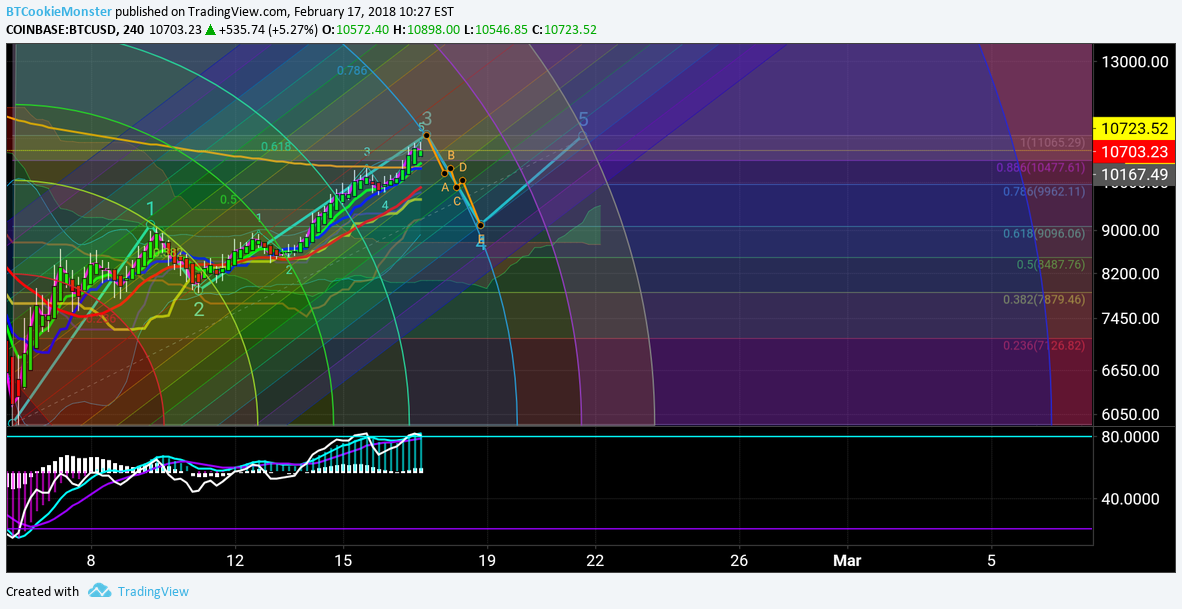Click the yellow 10723.52 price tag on the axis
Screen dimensions: 1182x609
tap(1132, 129)
